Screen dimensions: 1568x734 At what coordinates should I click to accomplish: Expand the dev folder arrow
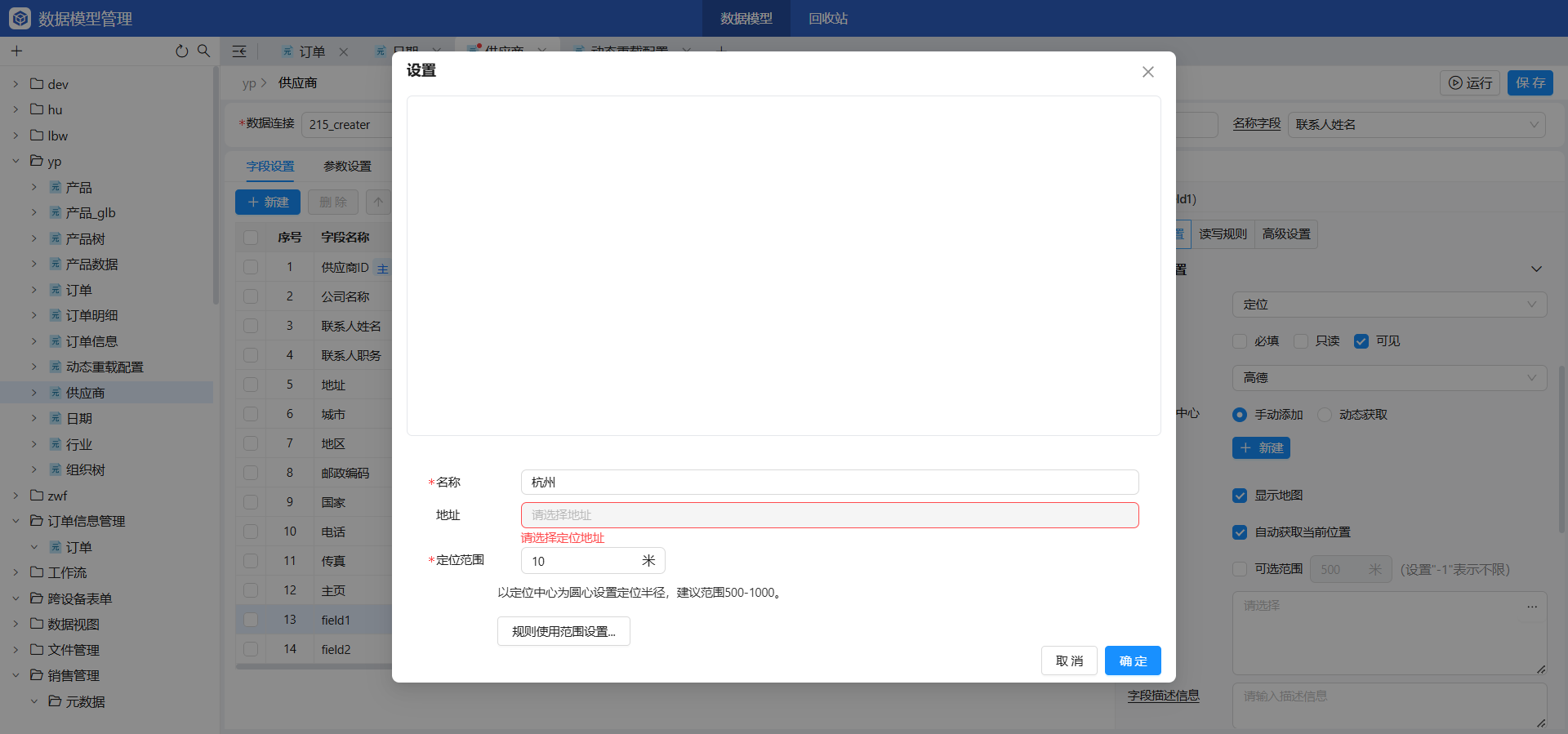16,84
